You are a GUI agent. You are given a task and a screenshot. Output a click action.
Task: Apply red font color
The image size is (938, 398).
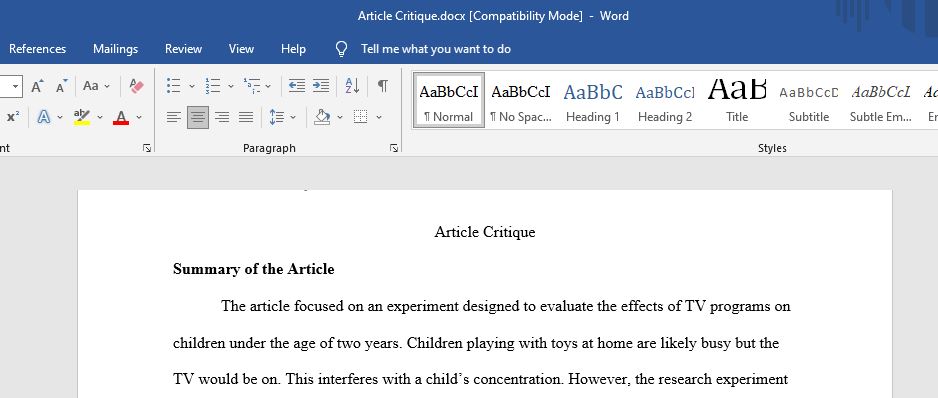pyautogui.click(x=121, y=117)
